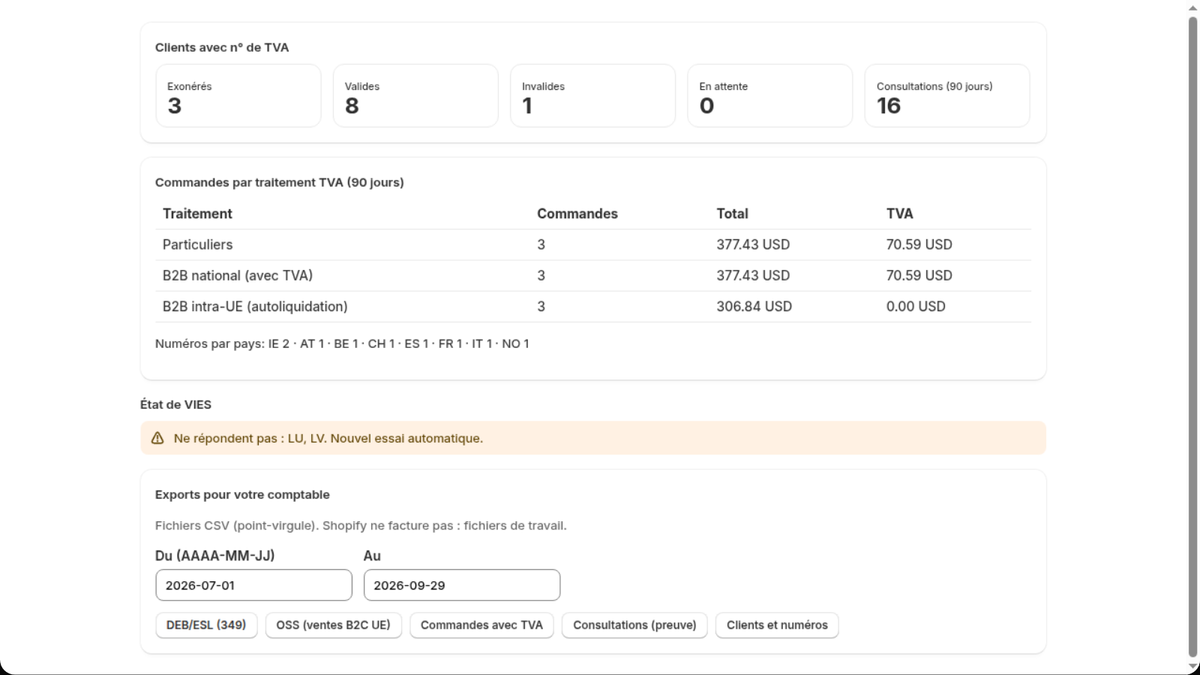Click the Particuliers row label
Image resolution: width=1200 pixels, height=675 pixels.
[197, 244]
